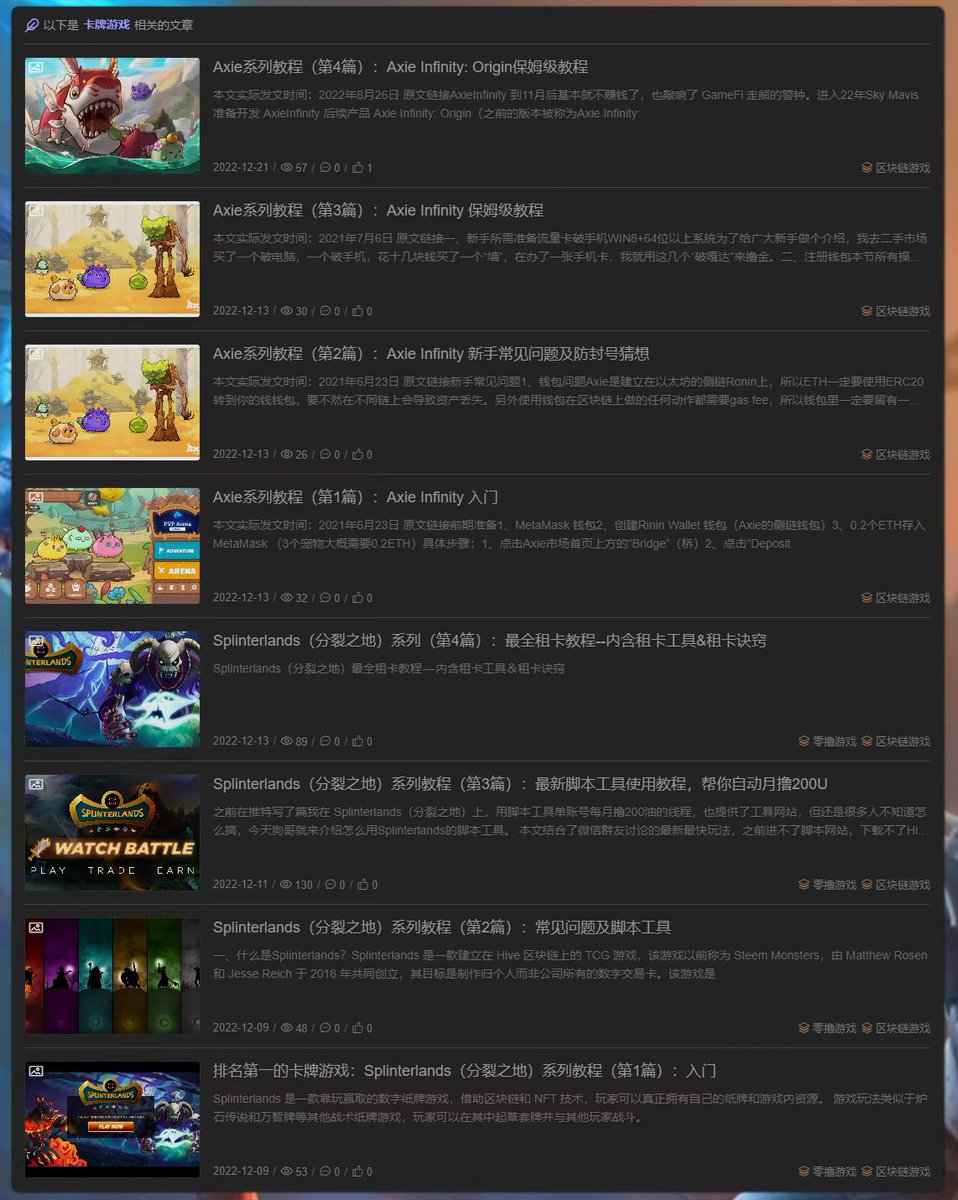Image resolution: width=958 pixels, height=1200 pixels.
Task: Click excerpt starting 一、什么是Splinterlands？
Action: pos(570,964)
